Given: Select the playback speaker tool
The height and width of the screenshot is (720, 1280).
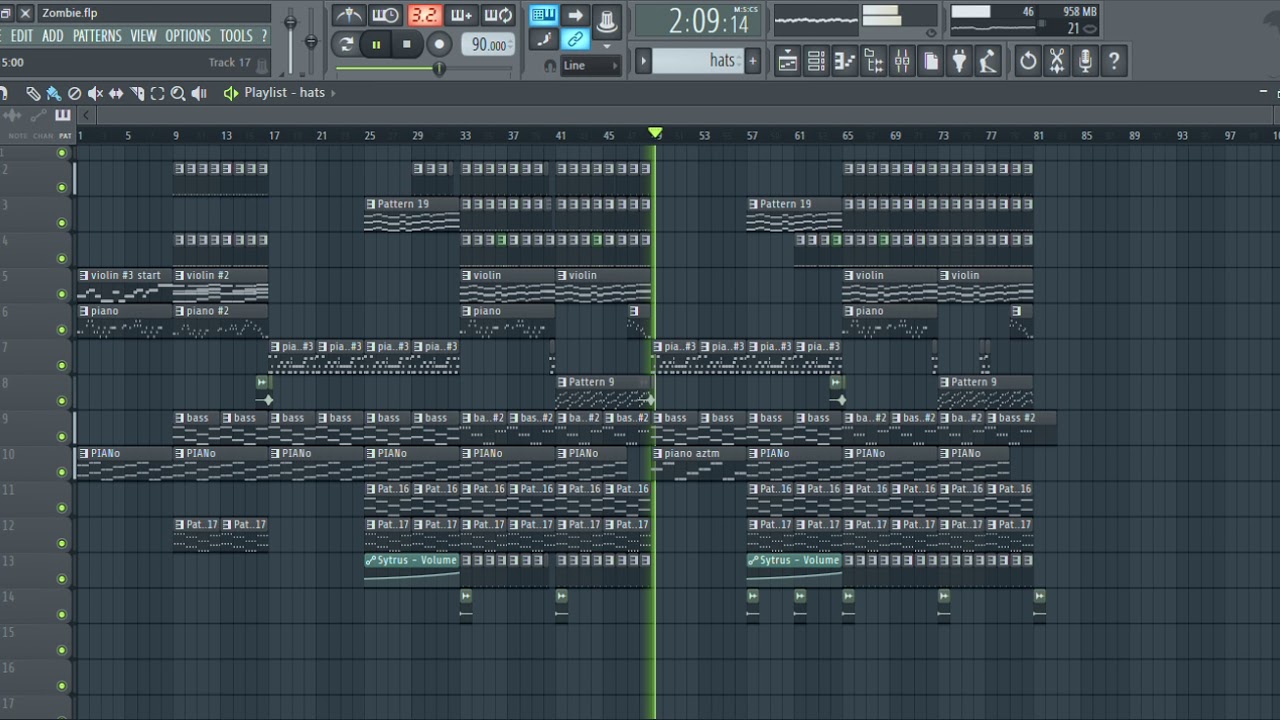Looking at the screenshot, I should click(199, 93).
